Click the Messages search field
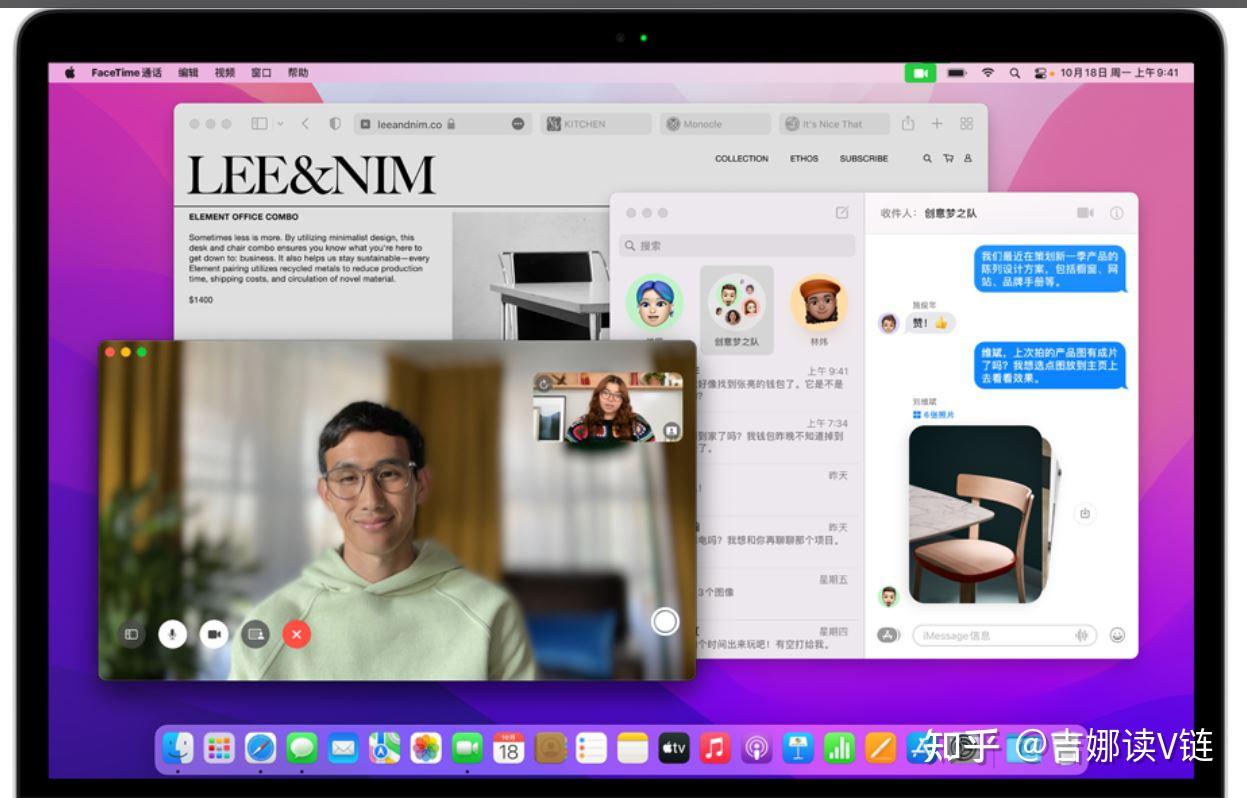1247x798 pixels. tap(737, 245)
